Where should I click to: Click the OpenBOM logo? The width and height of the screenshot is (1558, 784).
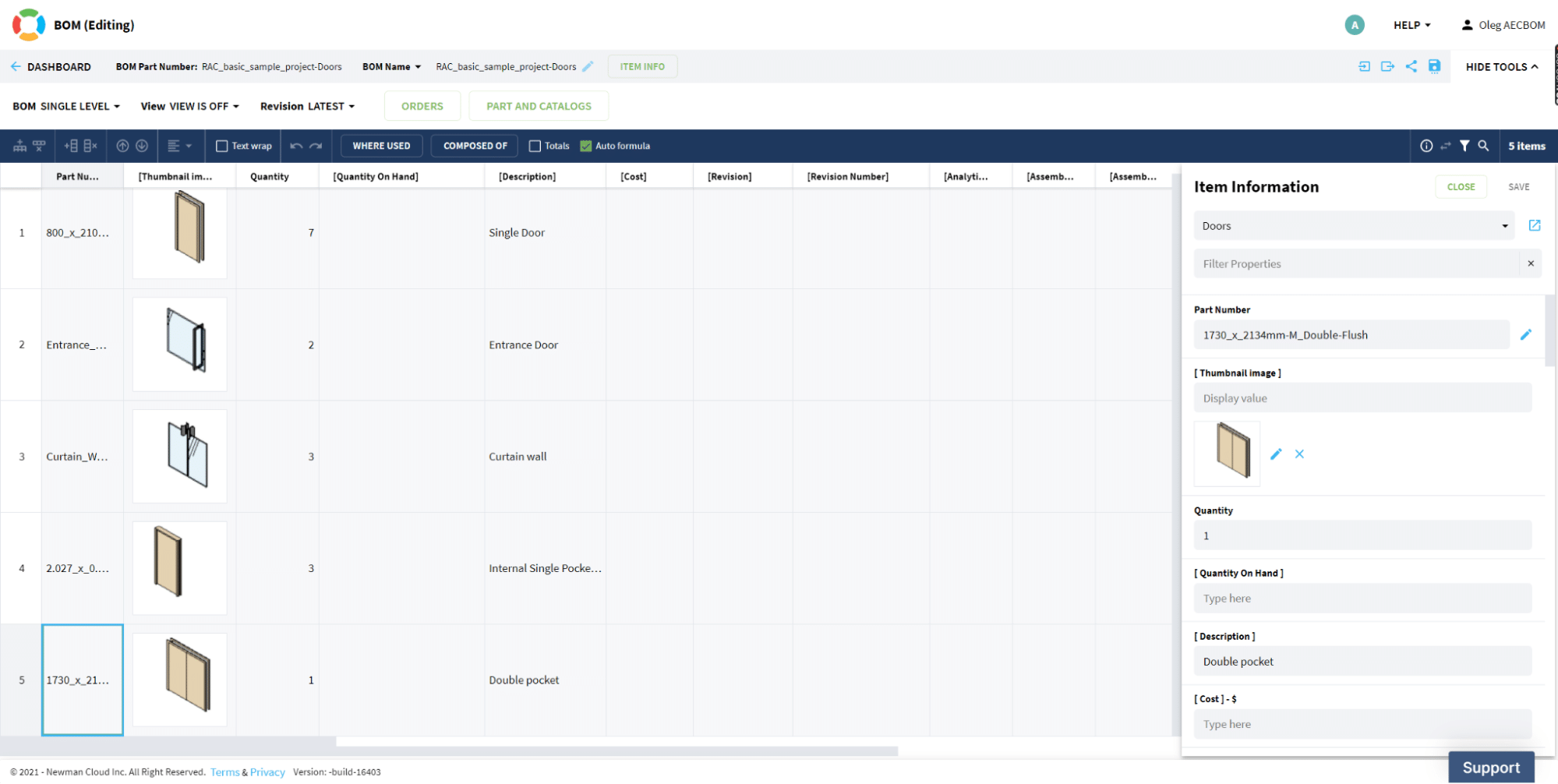(x=29, y=25)
